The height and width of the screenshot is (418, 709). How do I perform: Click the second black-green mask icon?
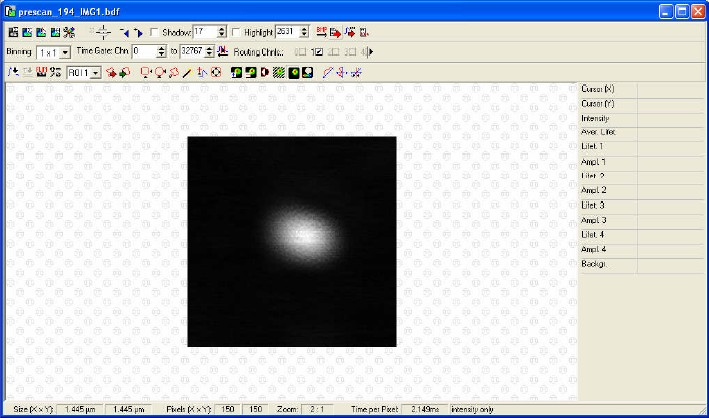(x=251, y=72)
